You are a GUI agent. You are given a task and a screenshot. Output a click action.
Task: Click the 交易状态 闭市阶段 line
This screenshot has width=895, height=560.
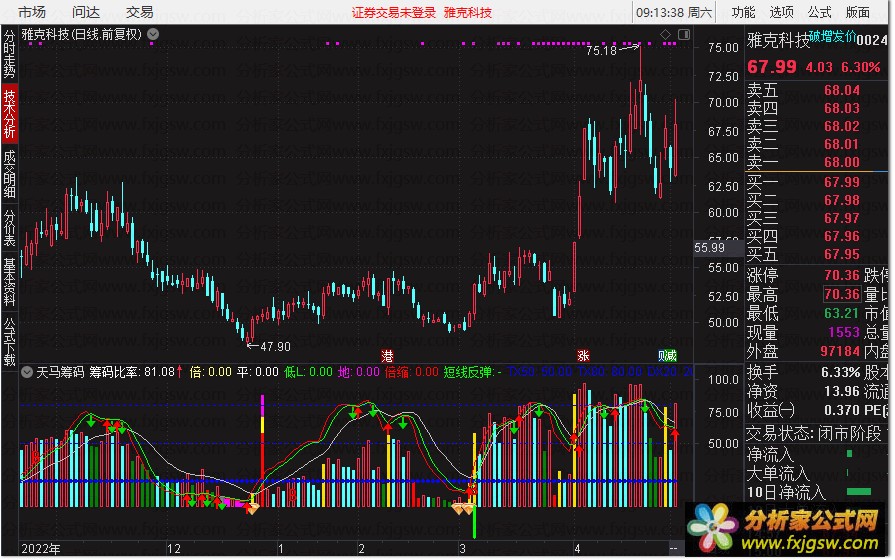coord(816,433)
